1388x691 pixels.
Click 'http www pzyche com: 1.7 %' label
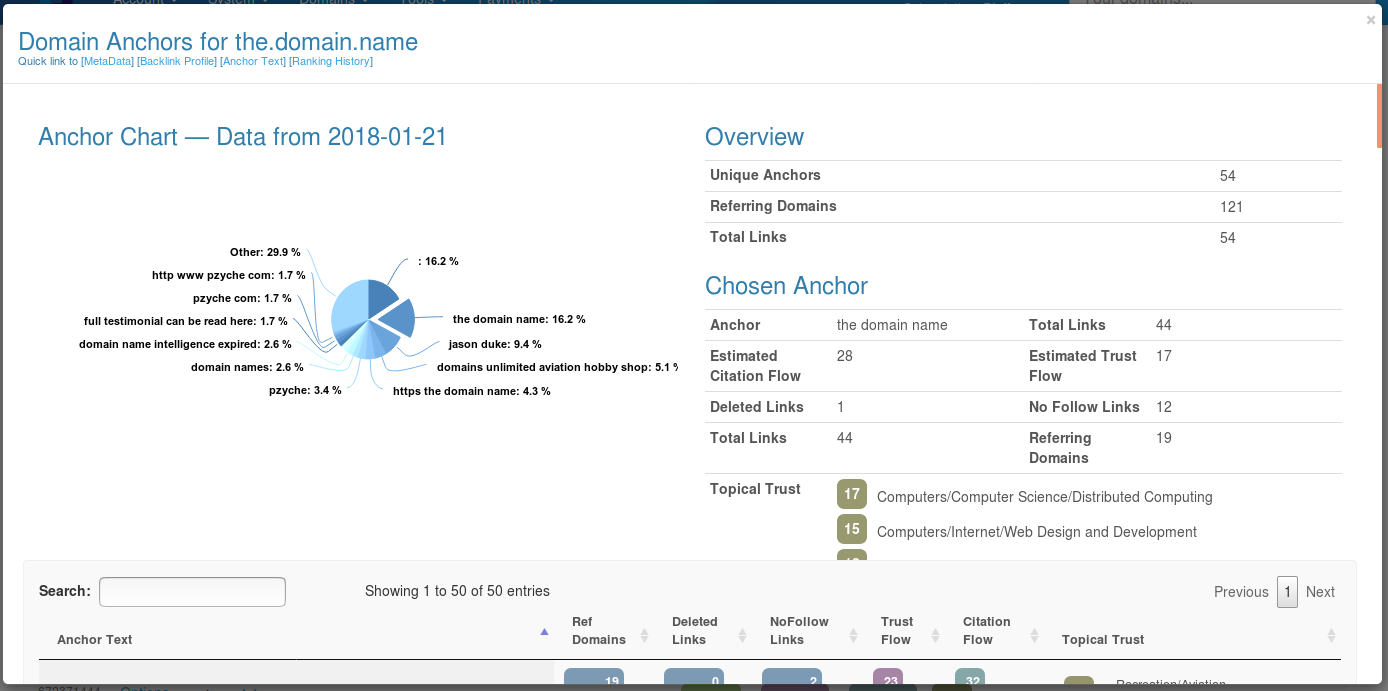[x=229, y=275]
